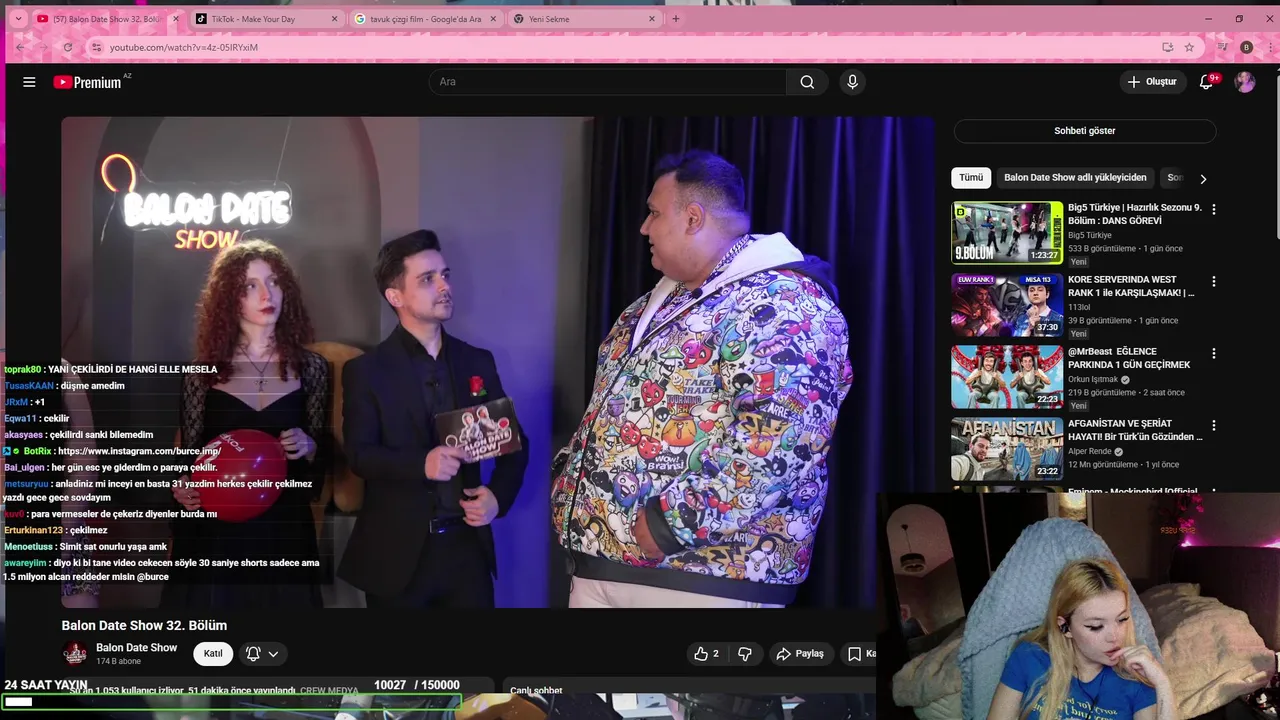Image resolution: width=1280 pixels, height=720 pixels.
Task: Open tab search dropdown arrow
Action: pyautogui.click(x=18, y=19)
